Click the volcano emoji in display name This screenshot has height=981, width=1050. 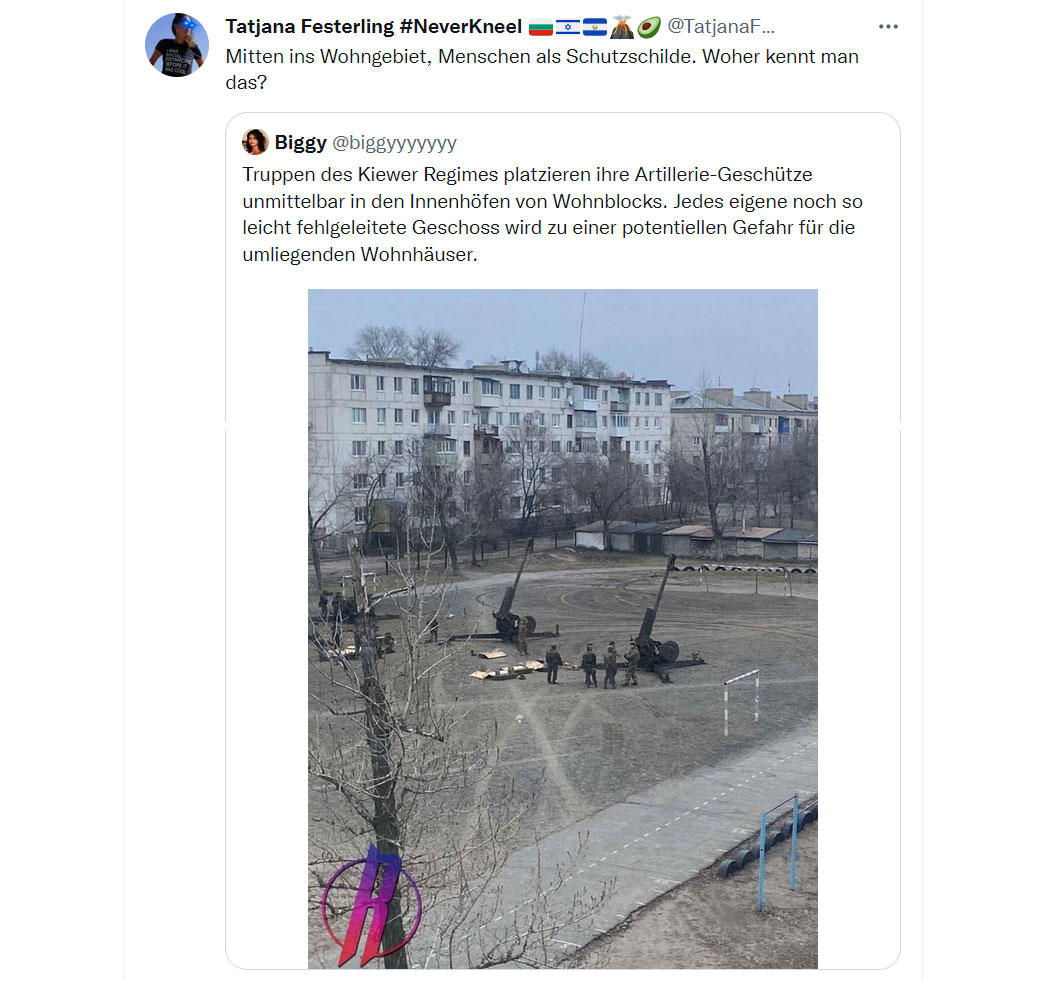(621, 27)
